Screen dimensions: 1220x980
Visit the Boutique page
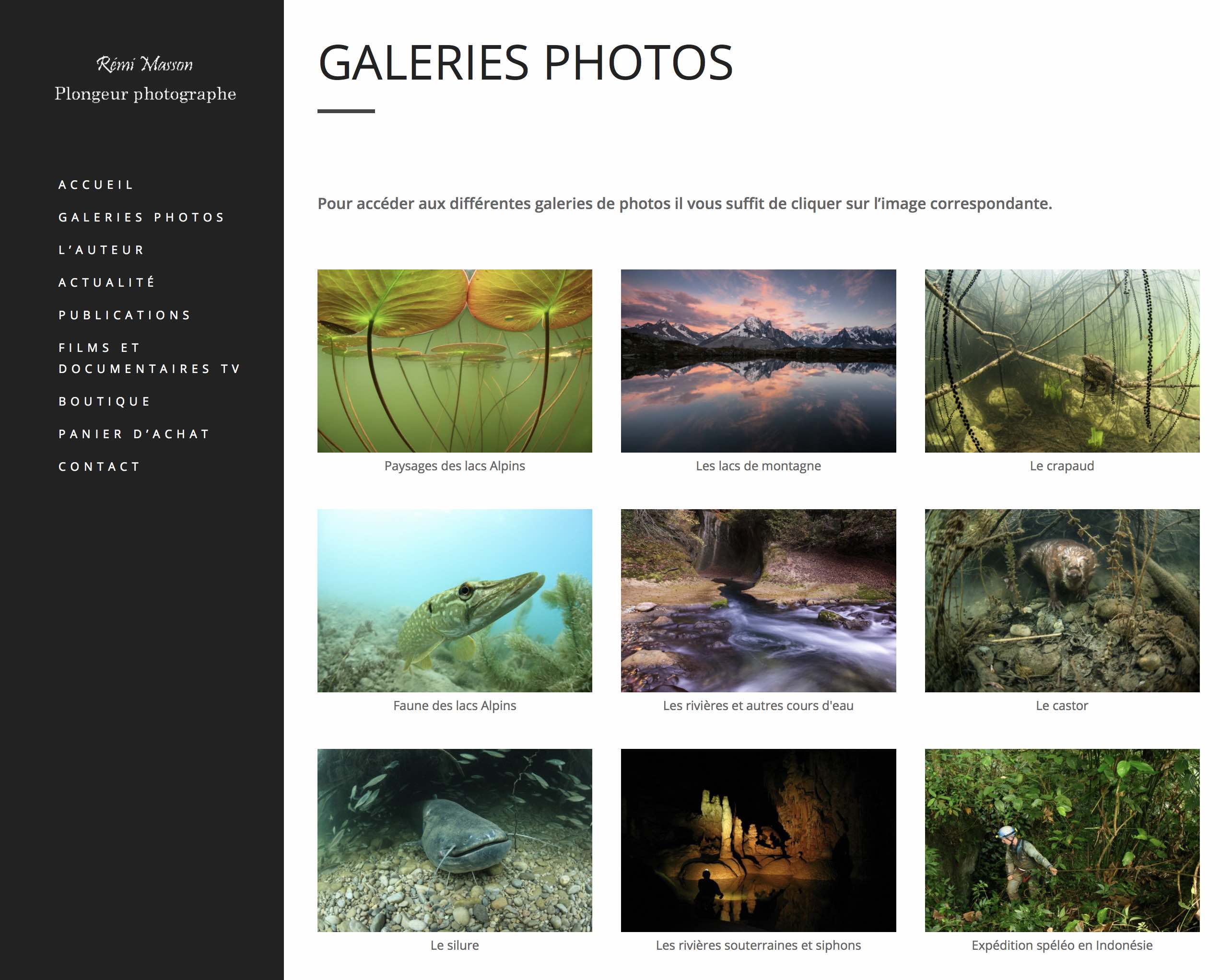point(105,401)
